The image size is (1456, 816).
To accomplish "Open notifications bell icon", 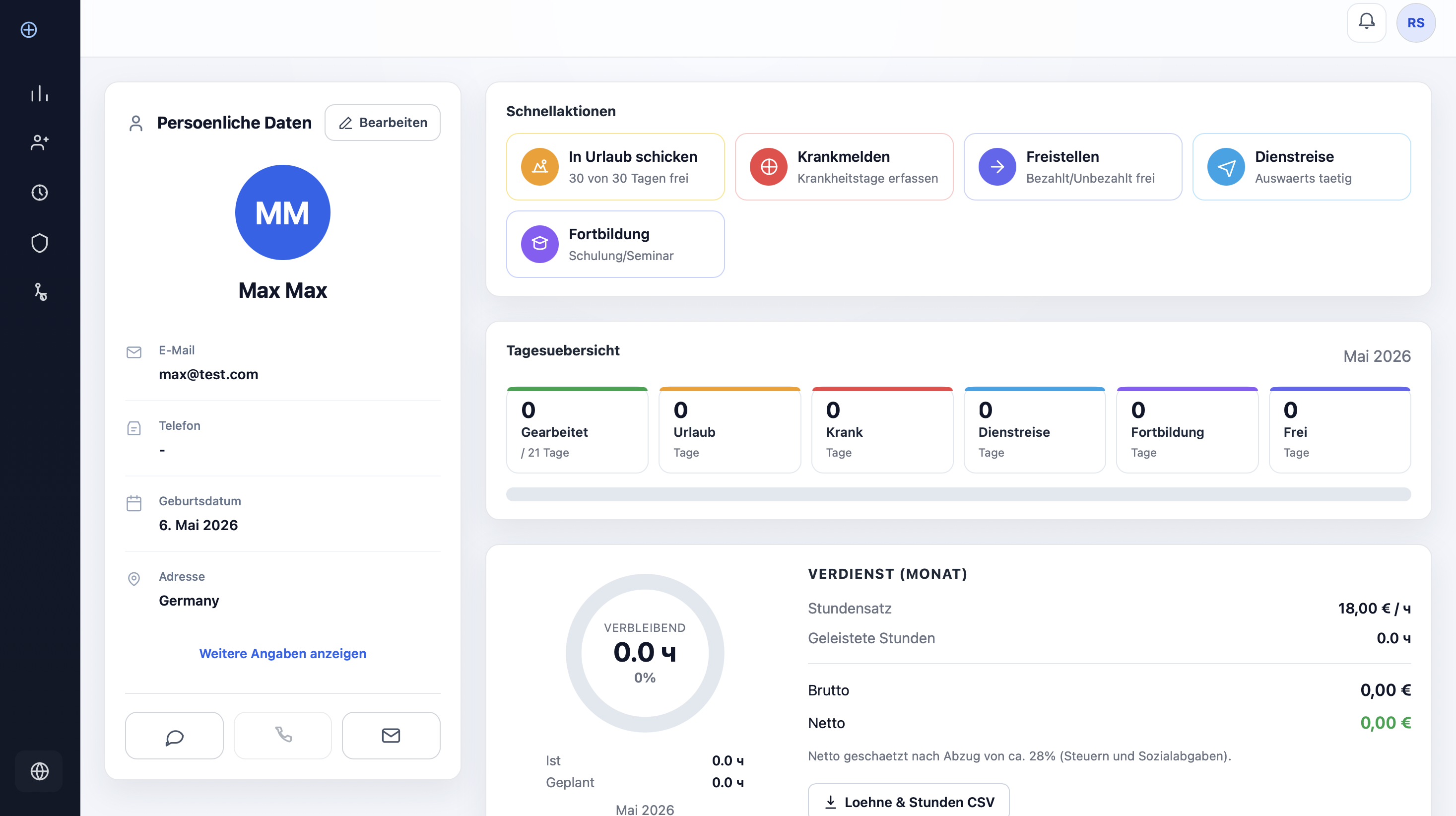I will pos(1367,23).
